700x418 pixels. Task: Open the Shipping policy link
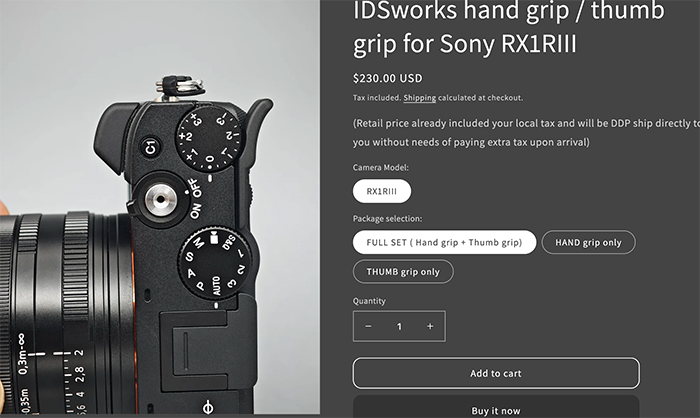[420, 98]
